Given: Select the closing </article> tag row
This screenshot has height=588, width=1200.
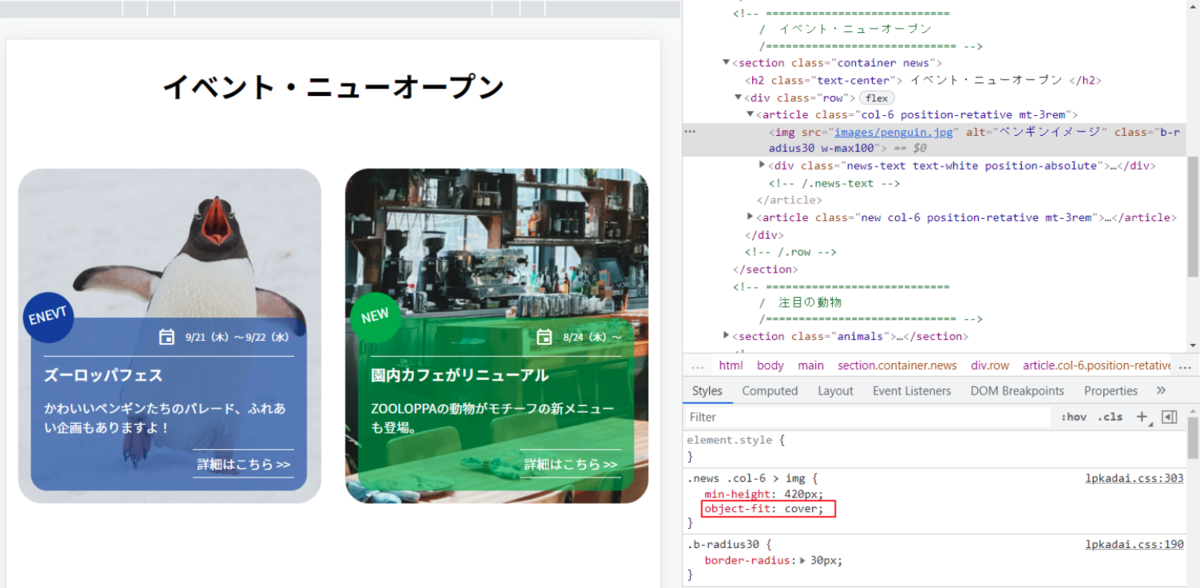Looking at the screenshot, I should tap(789, 200).
